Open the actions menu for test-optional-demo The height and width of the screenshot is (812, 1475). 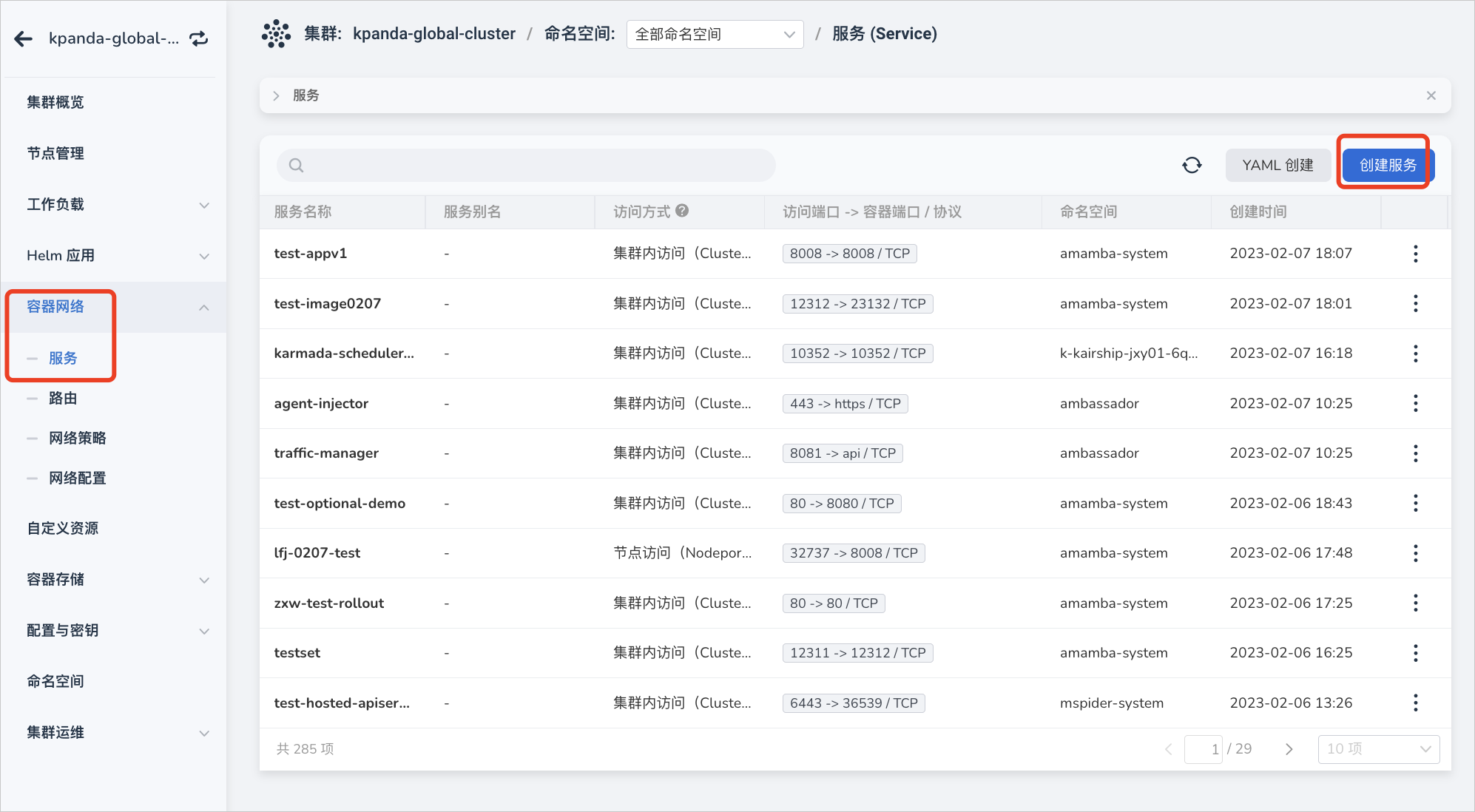pos(1415,503)
